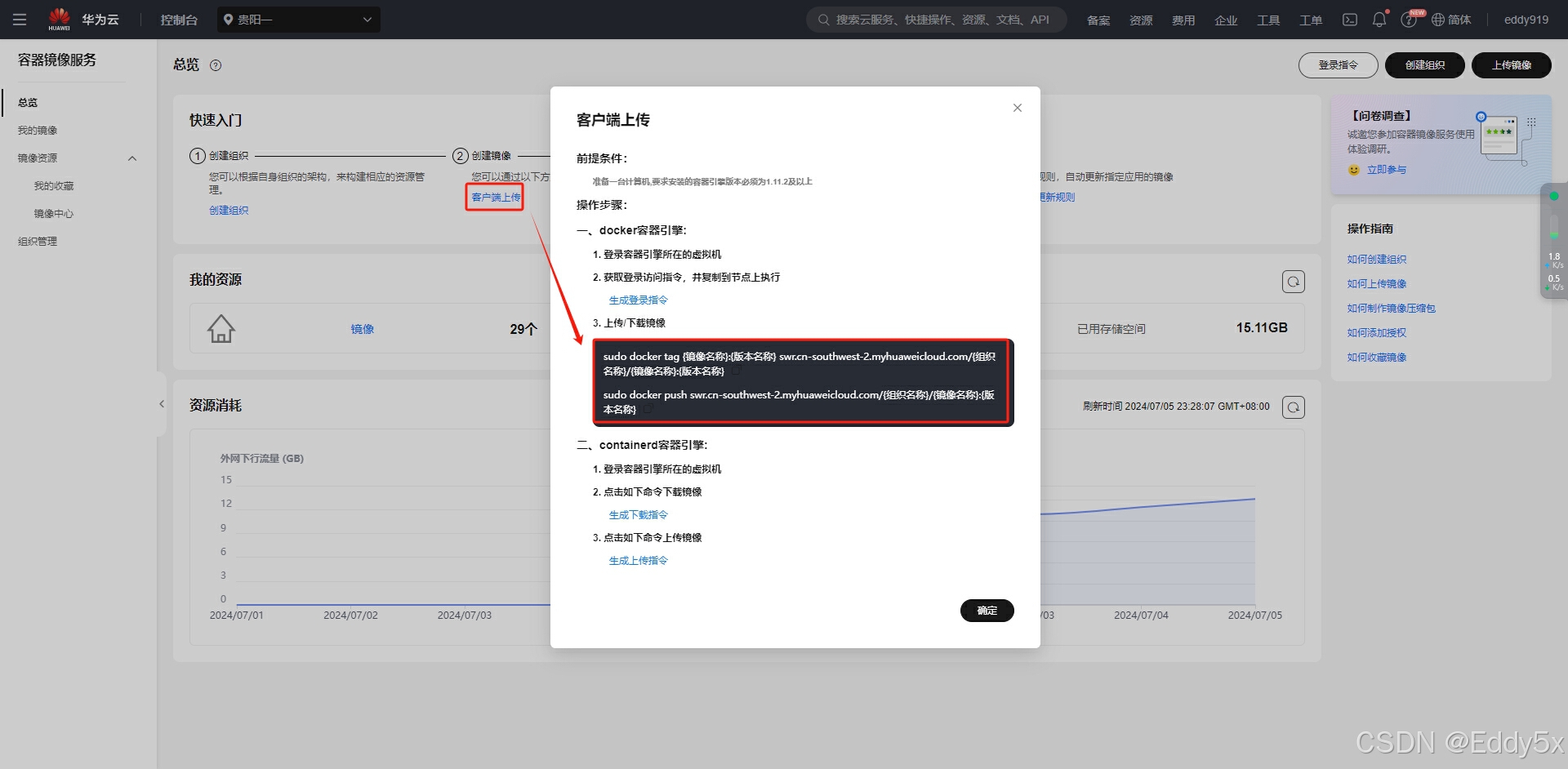This screenshot has width=1568, height=769.
Task: Open the hamburger main menu
Action: 20,20
